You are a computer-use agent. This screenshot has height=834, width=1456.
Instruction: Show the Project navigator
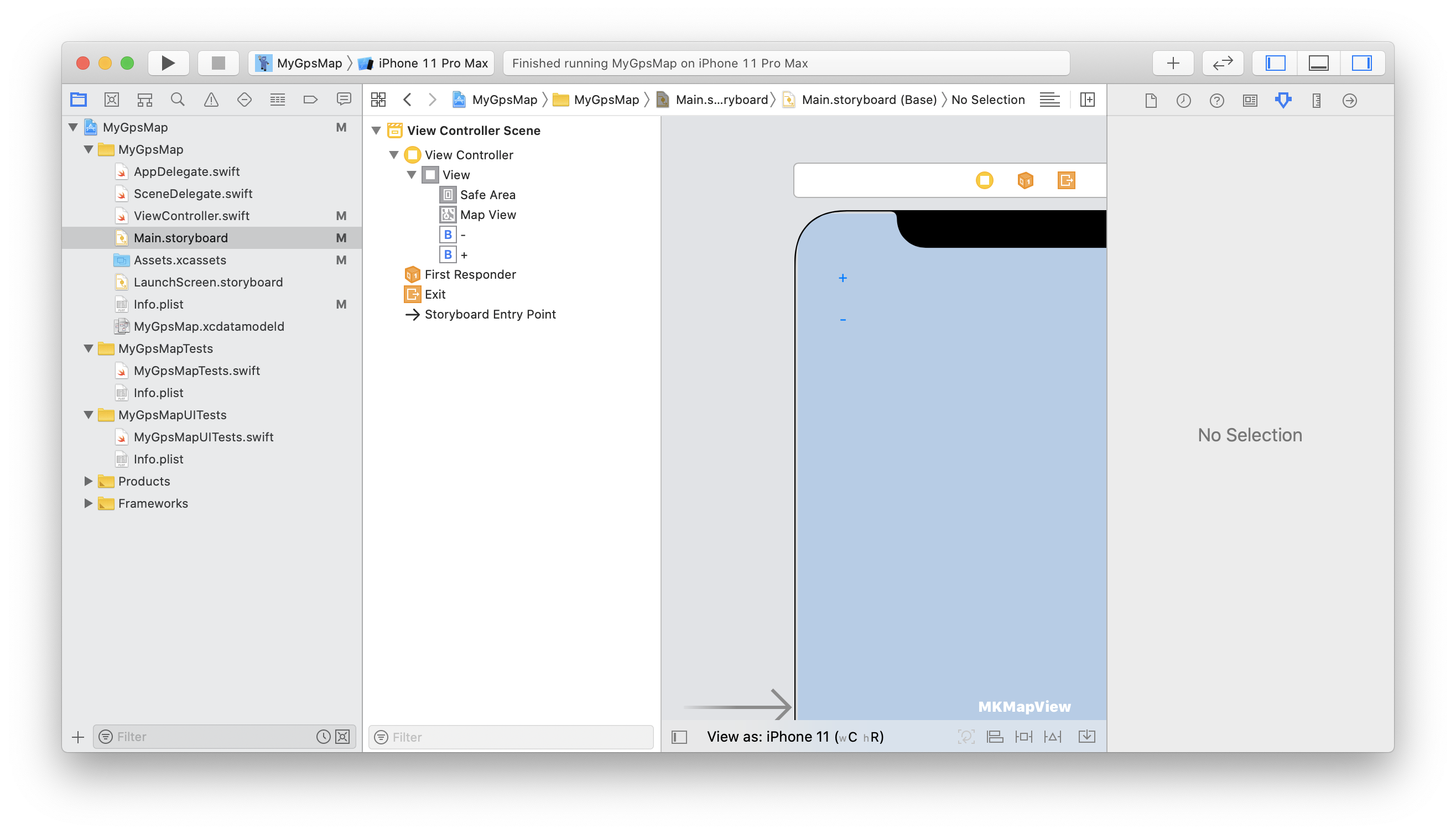79,100
